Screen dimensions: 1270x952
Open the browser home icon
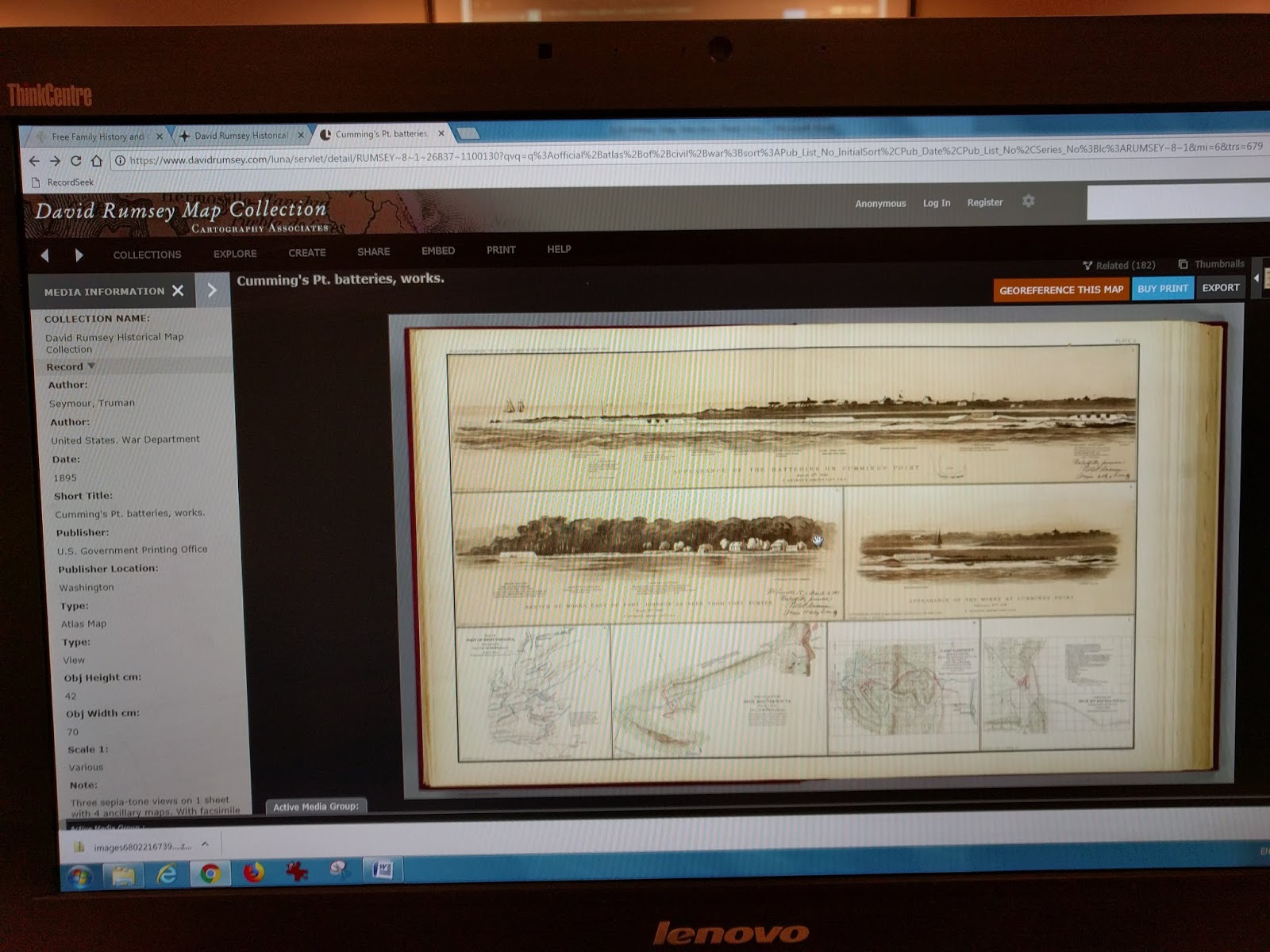point(96,161)
